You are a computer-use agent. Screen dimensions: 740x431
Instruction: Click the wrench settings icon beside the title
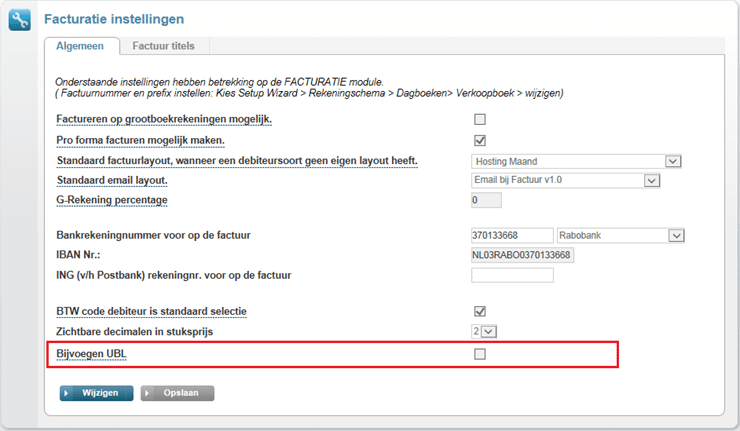click(x=19, y=20)
